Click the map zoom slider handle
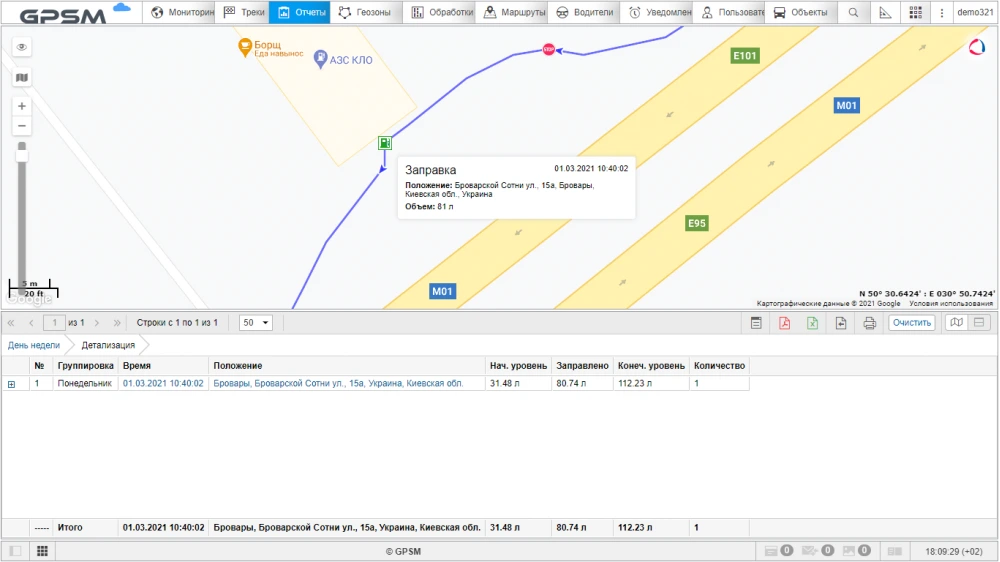This screenshot has width=1000, height=562. coord(22,154)
